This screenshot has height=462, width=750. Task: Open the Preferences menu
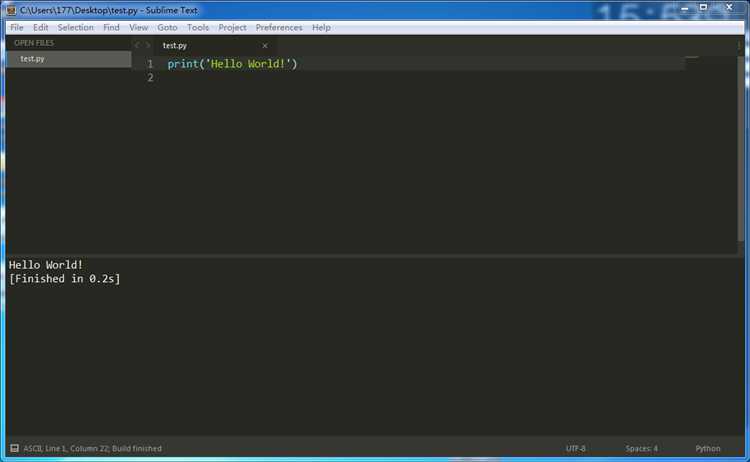pos(279,27)
